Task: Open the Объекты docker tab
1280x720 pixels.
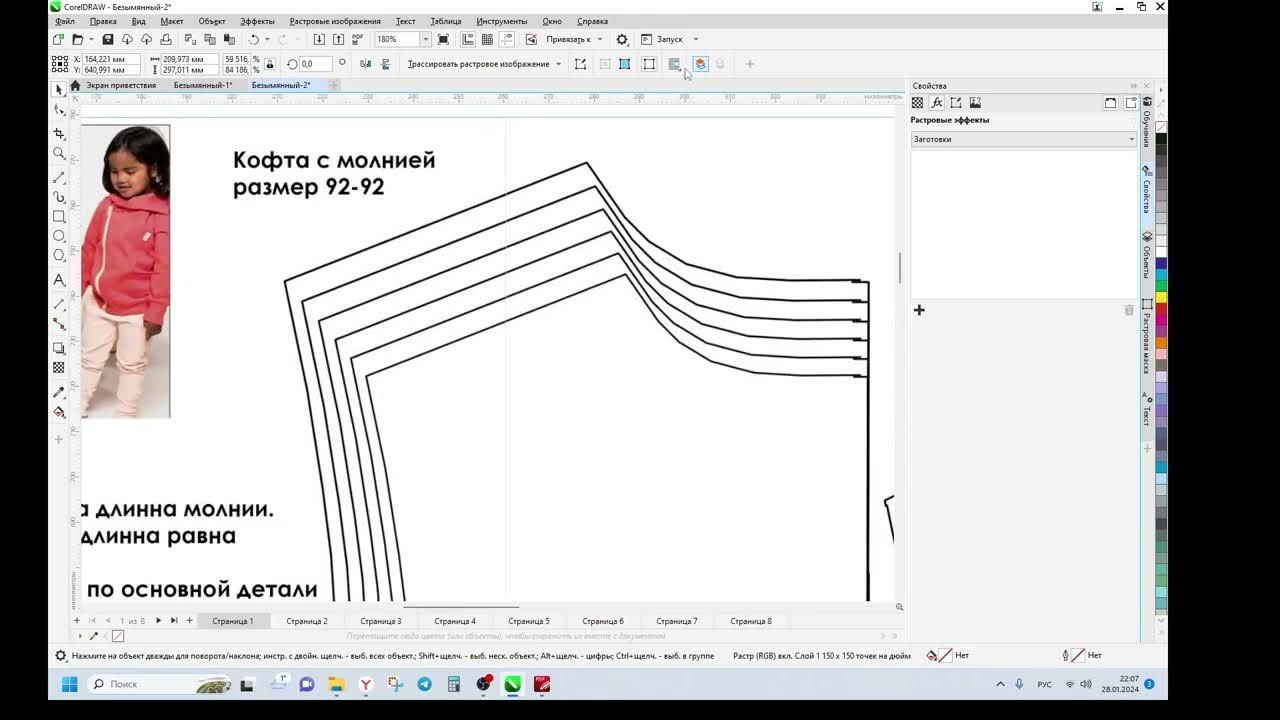Action: (x=1147, y=255)
